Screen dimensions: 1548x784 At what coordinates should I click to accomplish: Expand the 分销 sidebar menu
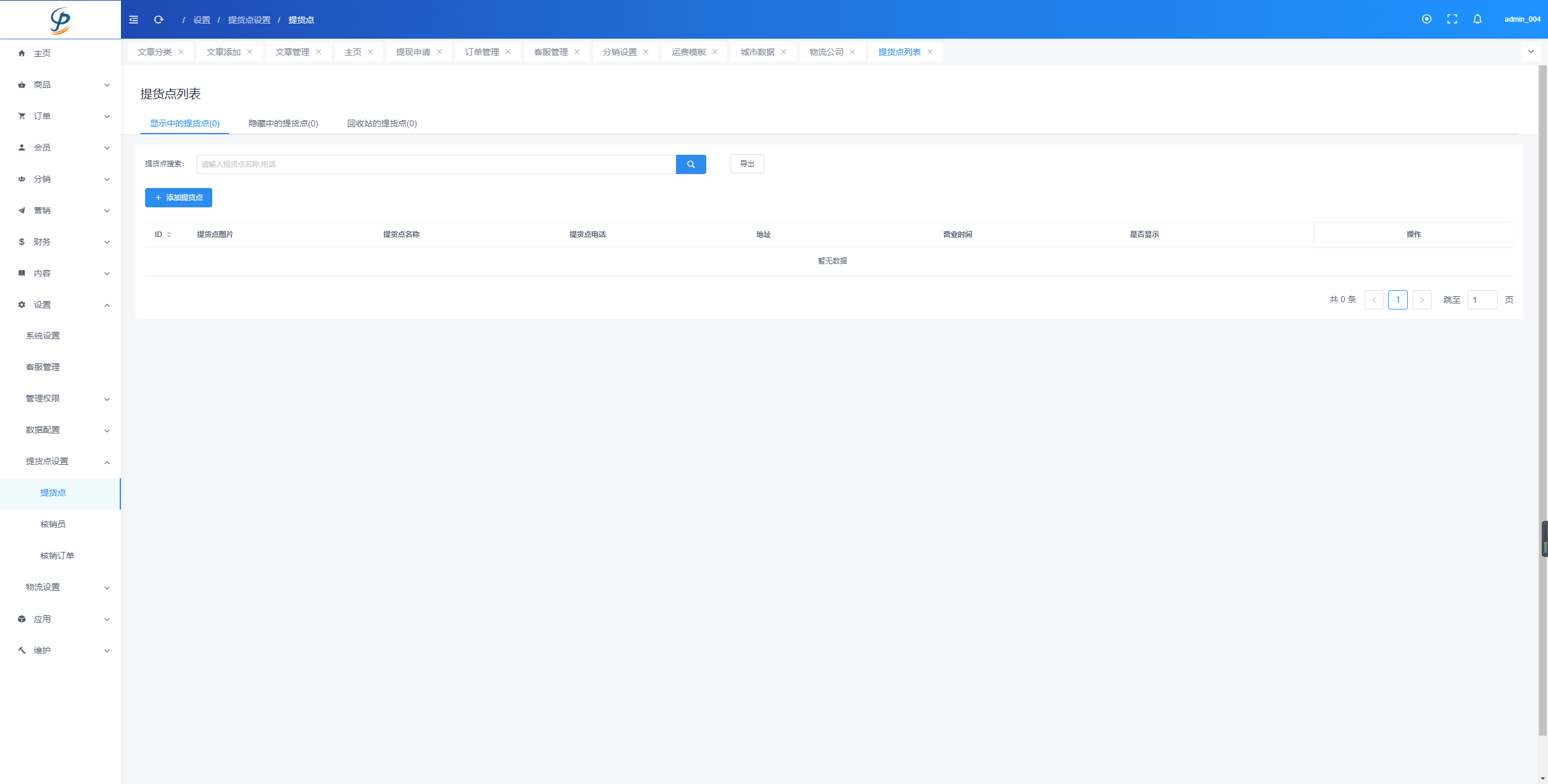tap(60, 179)
